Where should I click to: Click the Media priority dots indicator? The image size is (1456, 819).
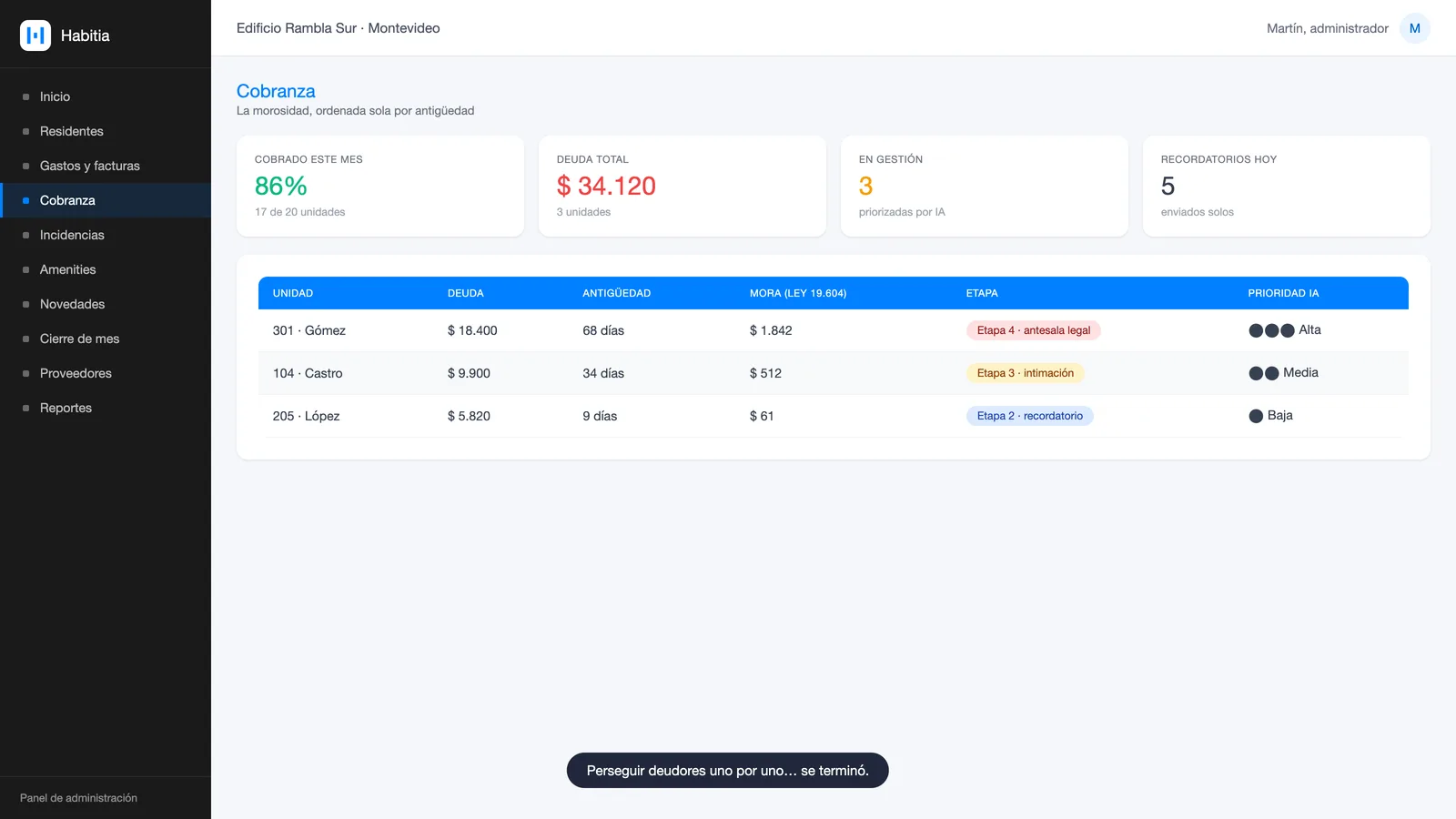coord(1264,373)
